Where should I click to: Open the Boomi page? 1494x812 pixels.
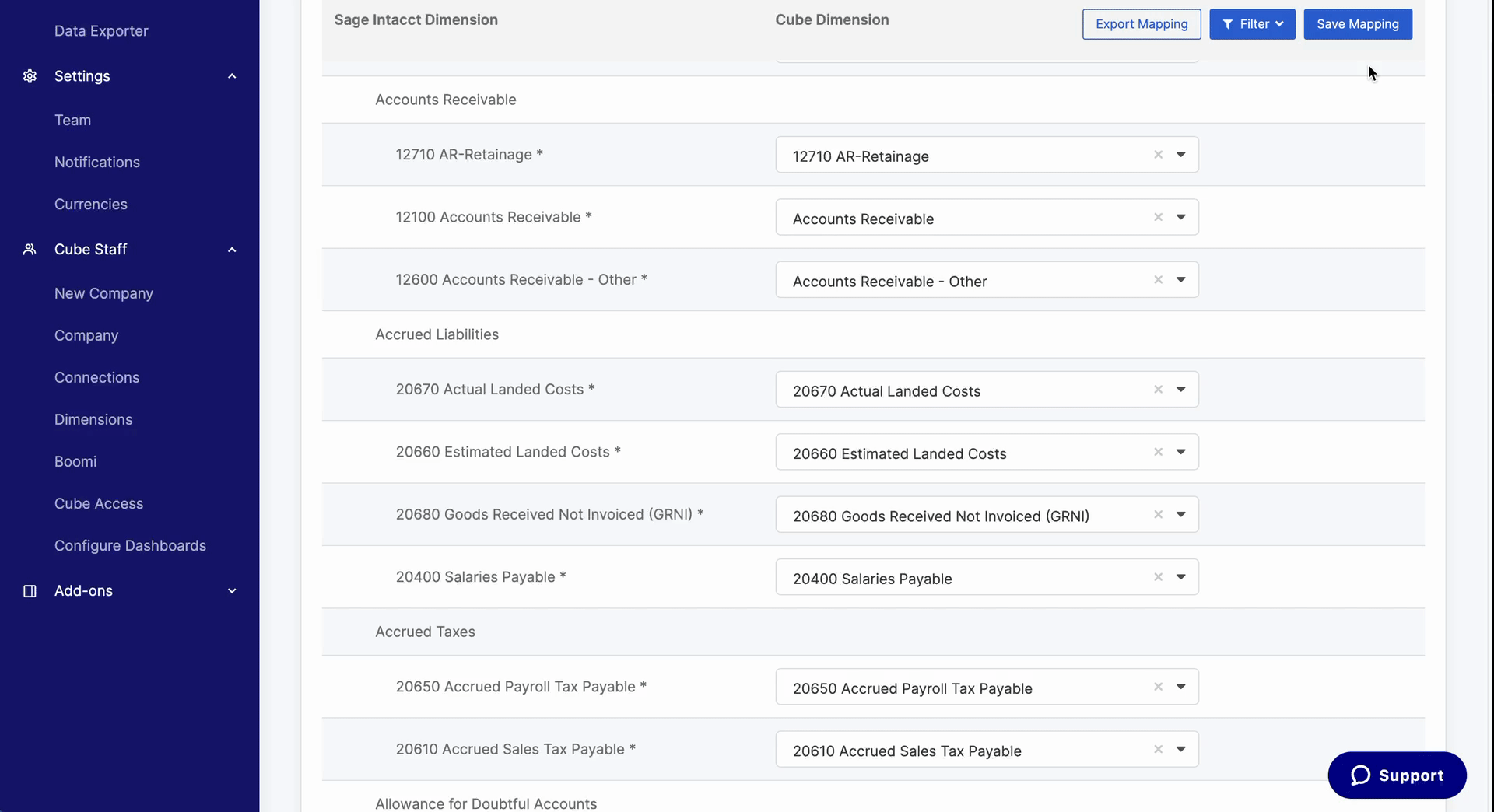click(75, 462)
